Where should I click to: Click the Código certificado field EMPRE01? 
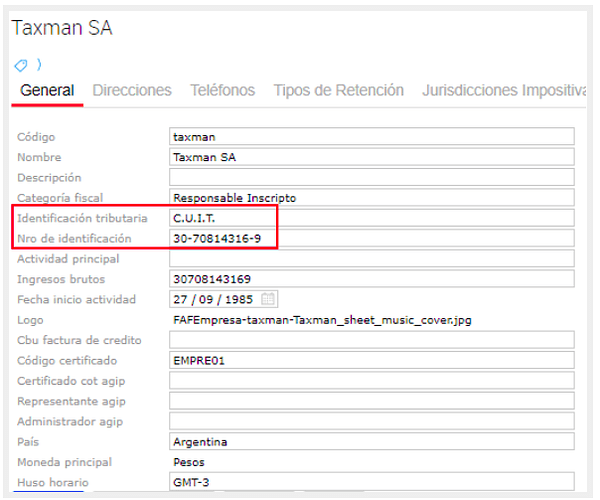[x=372, y=360]
